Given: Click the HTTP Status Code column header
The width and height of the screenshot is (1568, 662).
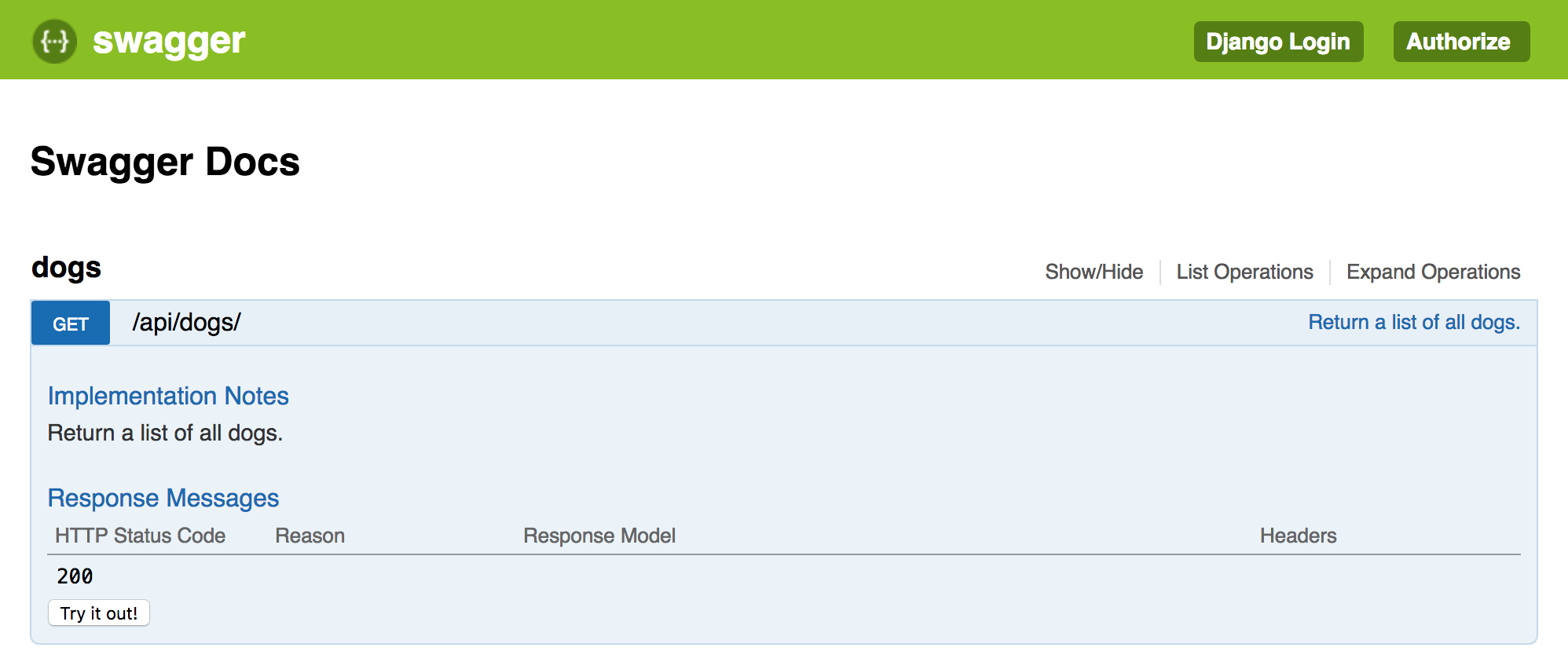Looking at the screenshot, I should point(140,536).
